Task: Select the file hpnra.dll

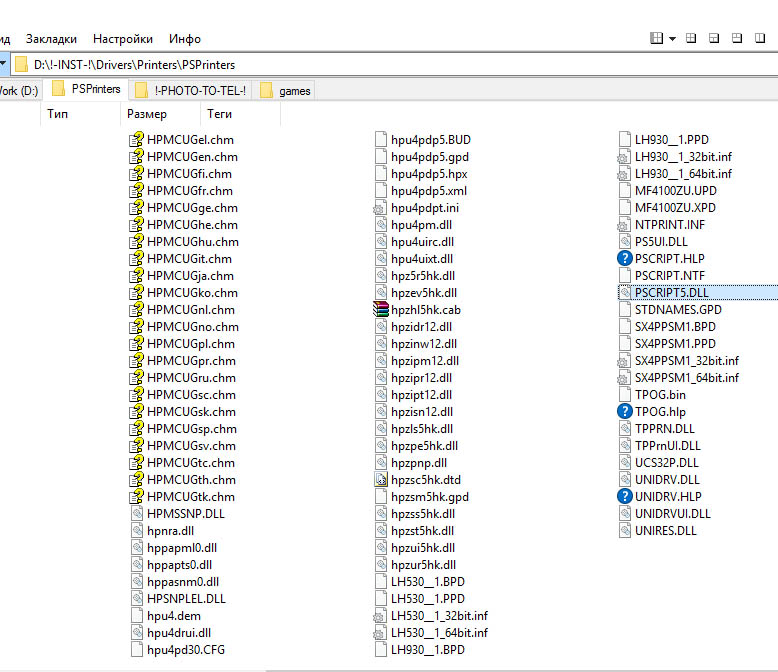Action: click(170, 531)
